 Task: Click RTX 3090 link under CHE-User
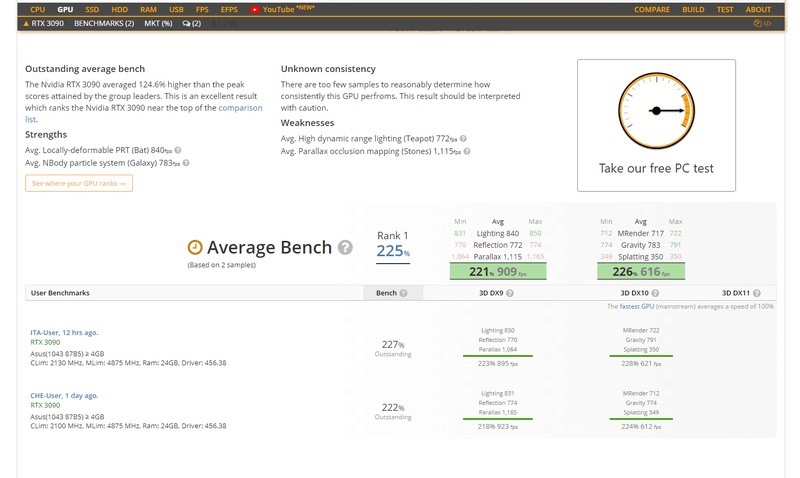(x=45, y=405)
